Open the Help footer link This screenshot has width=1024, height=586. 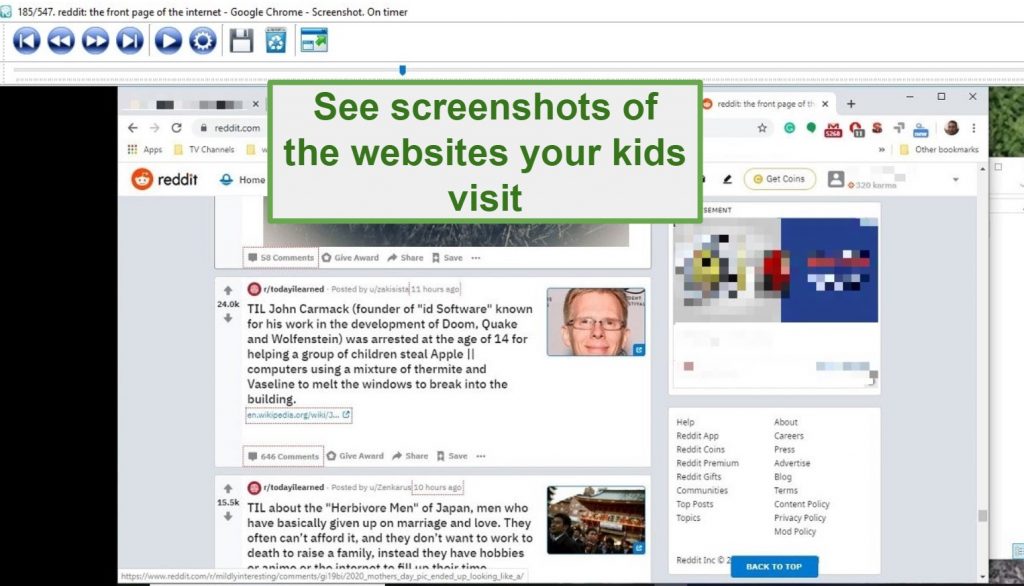click(x=685, y=422)
